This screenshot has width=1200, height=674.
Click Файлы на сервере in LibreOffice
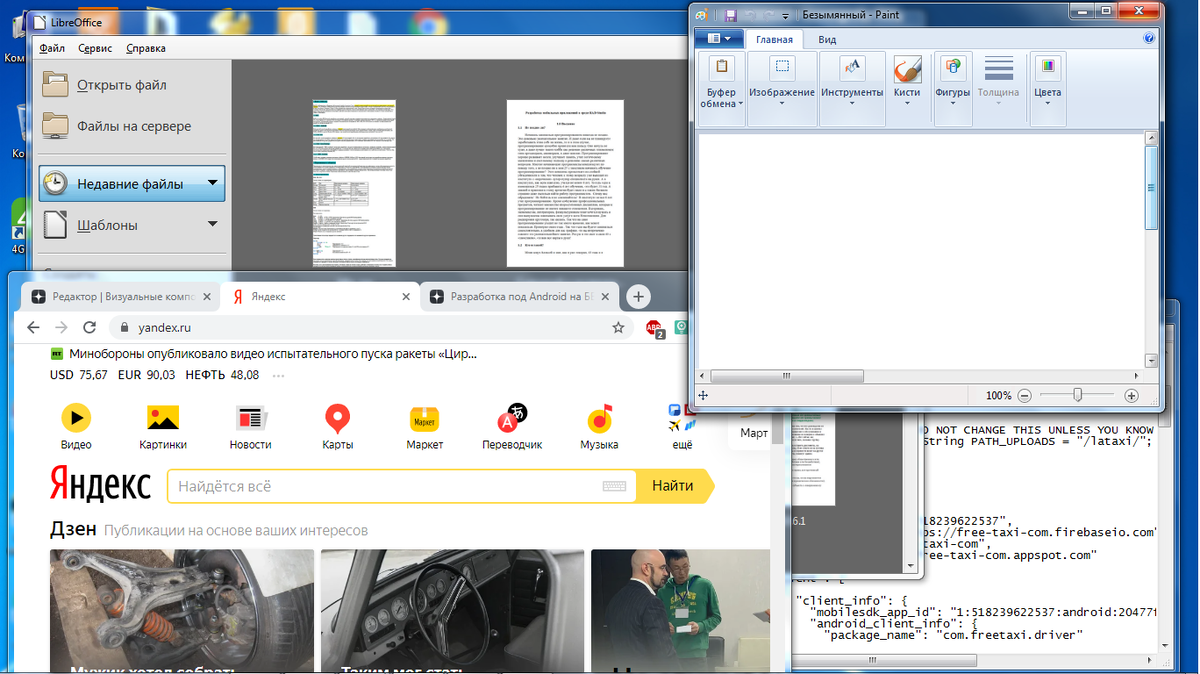(x=134, y=126)
